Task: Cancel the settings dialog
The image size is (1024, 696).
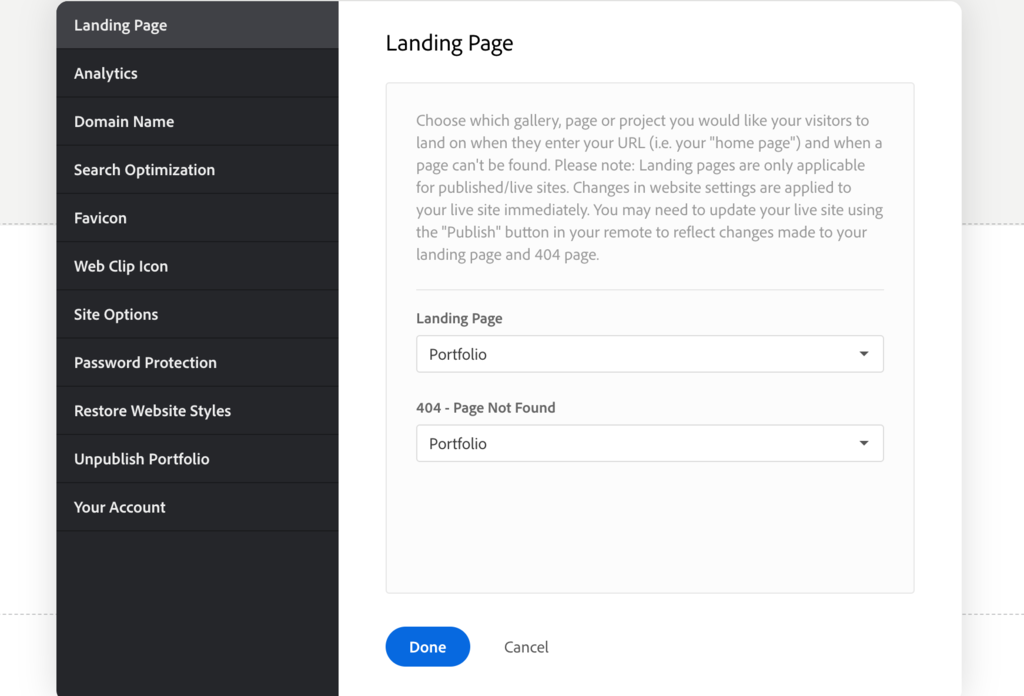Action: click(x=526, y=647)
